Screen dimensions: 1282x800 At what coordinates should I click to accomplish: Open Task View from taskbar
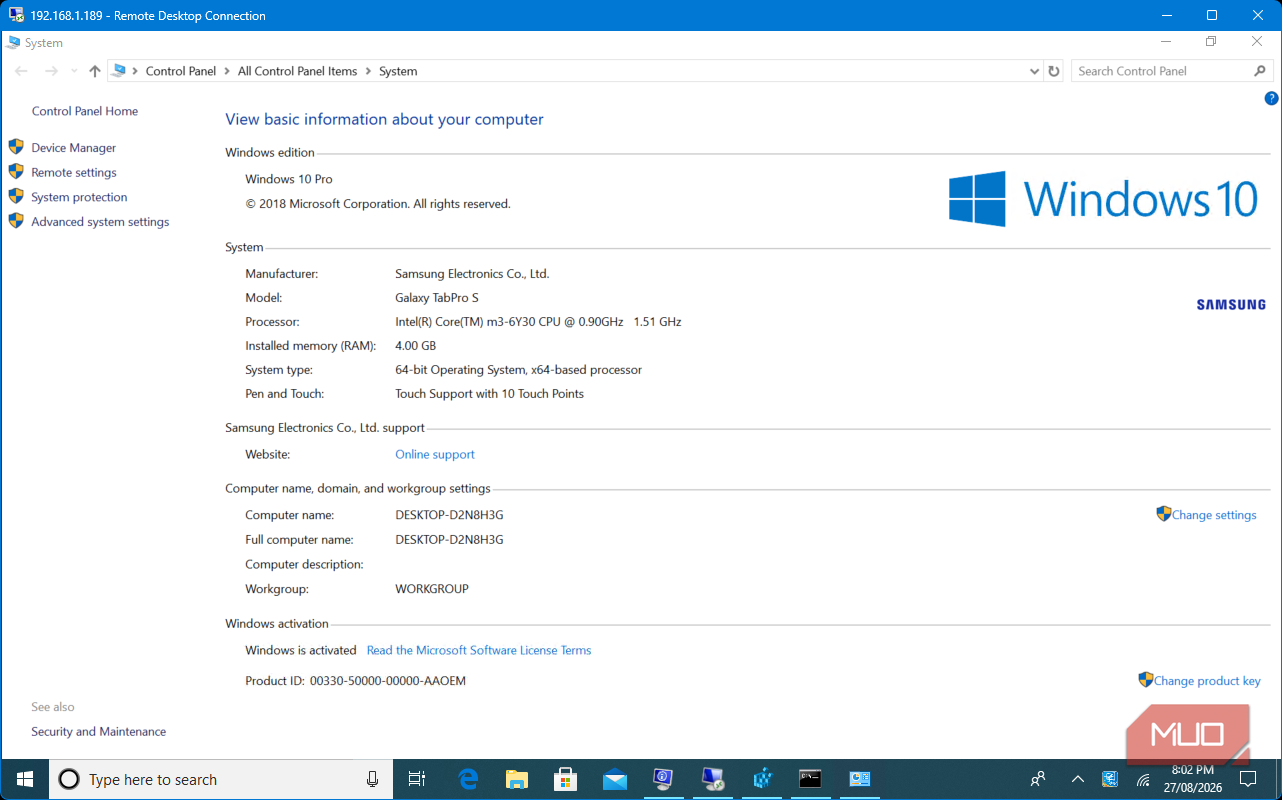pos(418,779)
